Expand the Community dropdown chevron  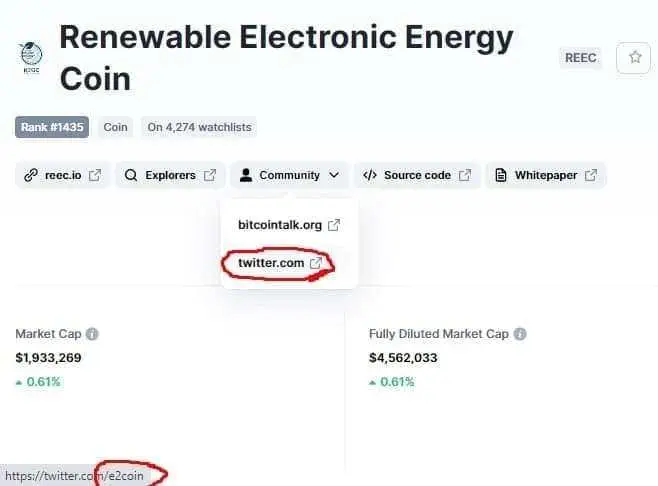pos(334,175)
